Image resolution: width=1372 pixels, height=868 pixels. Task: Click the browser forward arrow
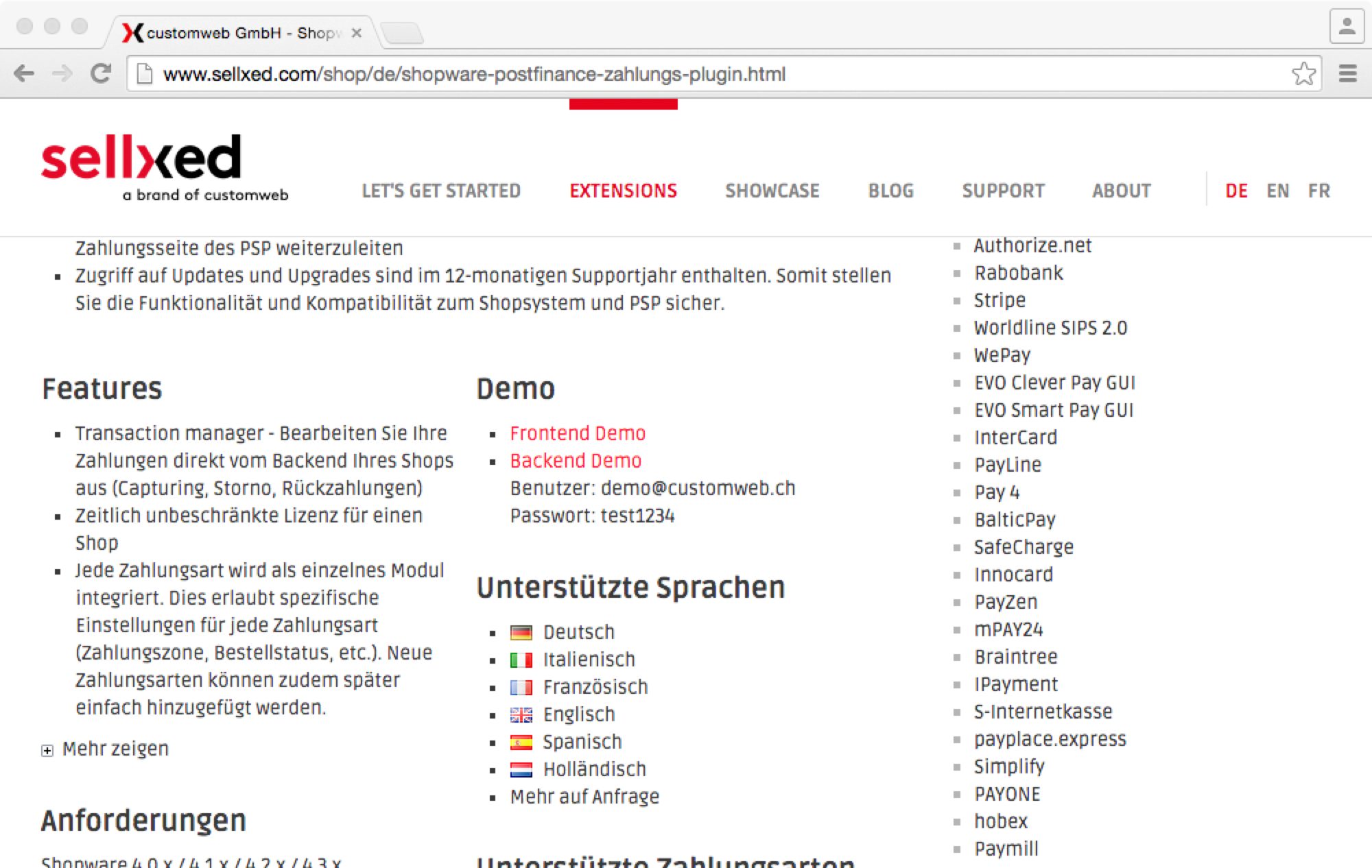coord(62,73)
